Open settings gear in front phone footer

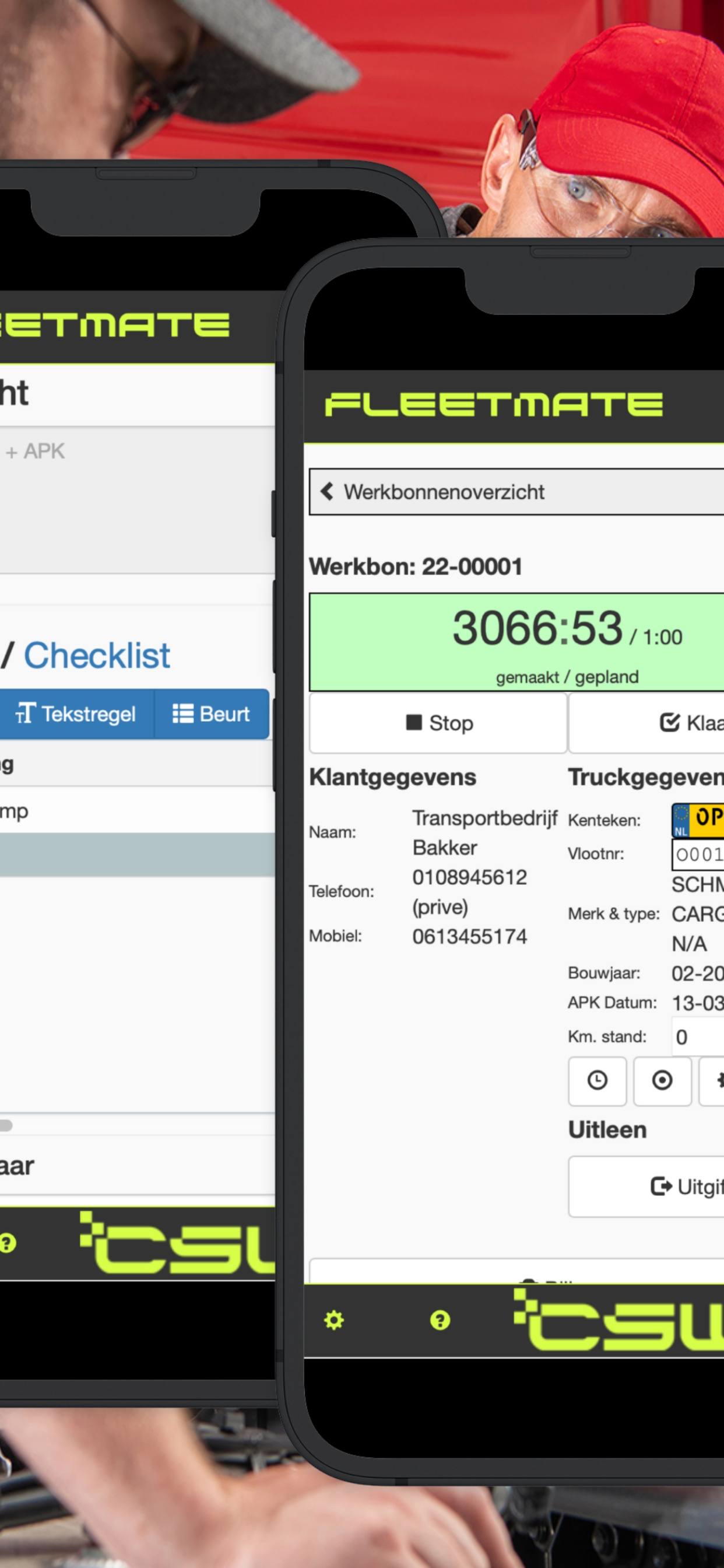333,1320
